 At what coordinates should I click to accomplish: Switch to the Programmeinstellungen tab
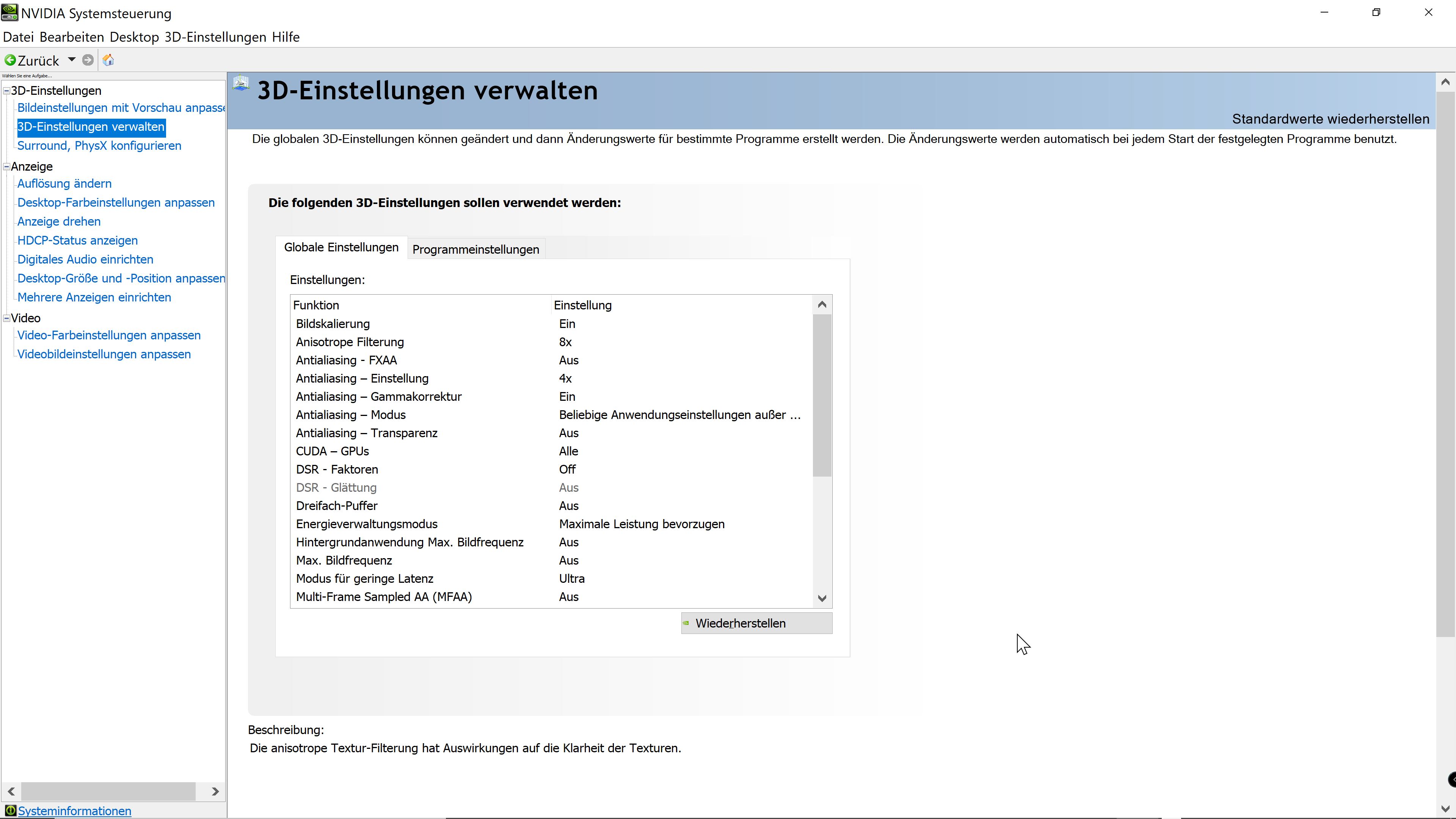(475, 249)
